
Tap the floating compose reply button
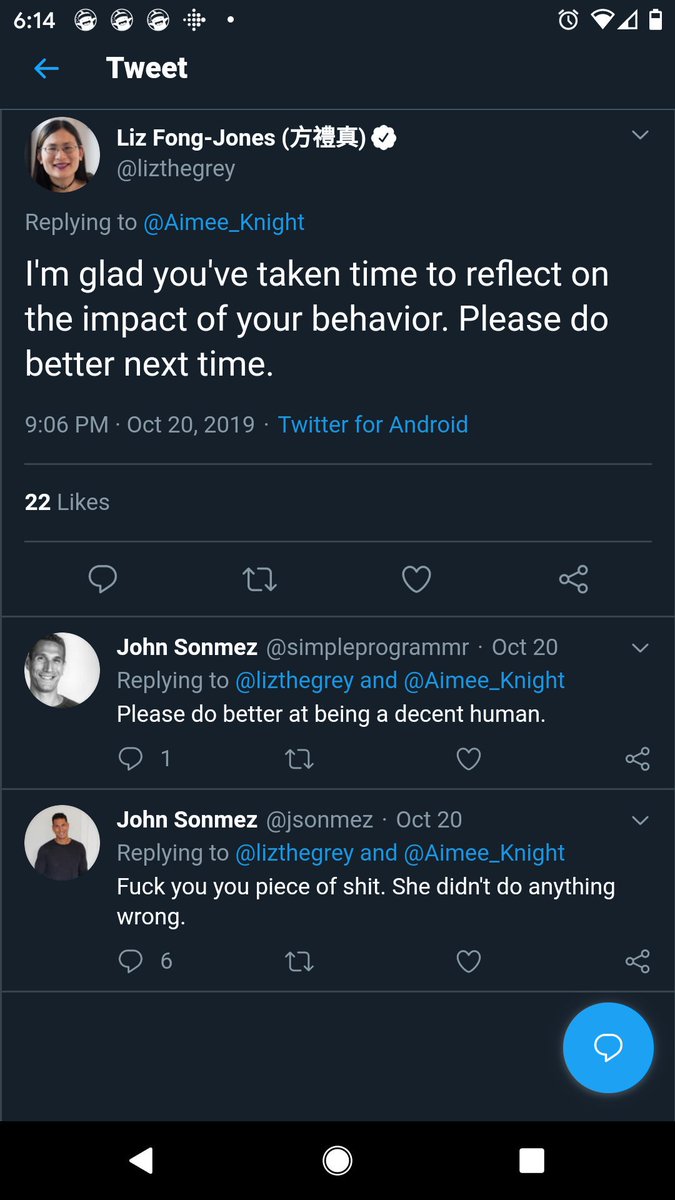(x=608, y=1047)
